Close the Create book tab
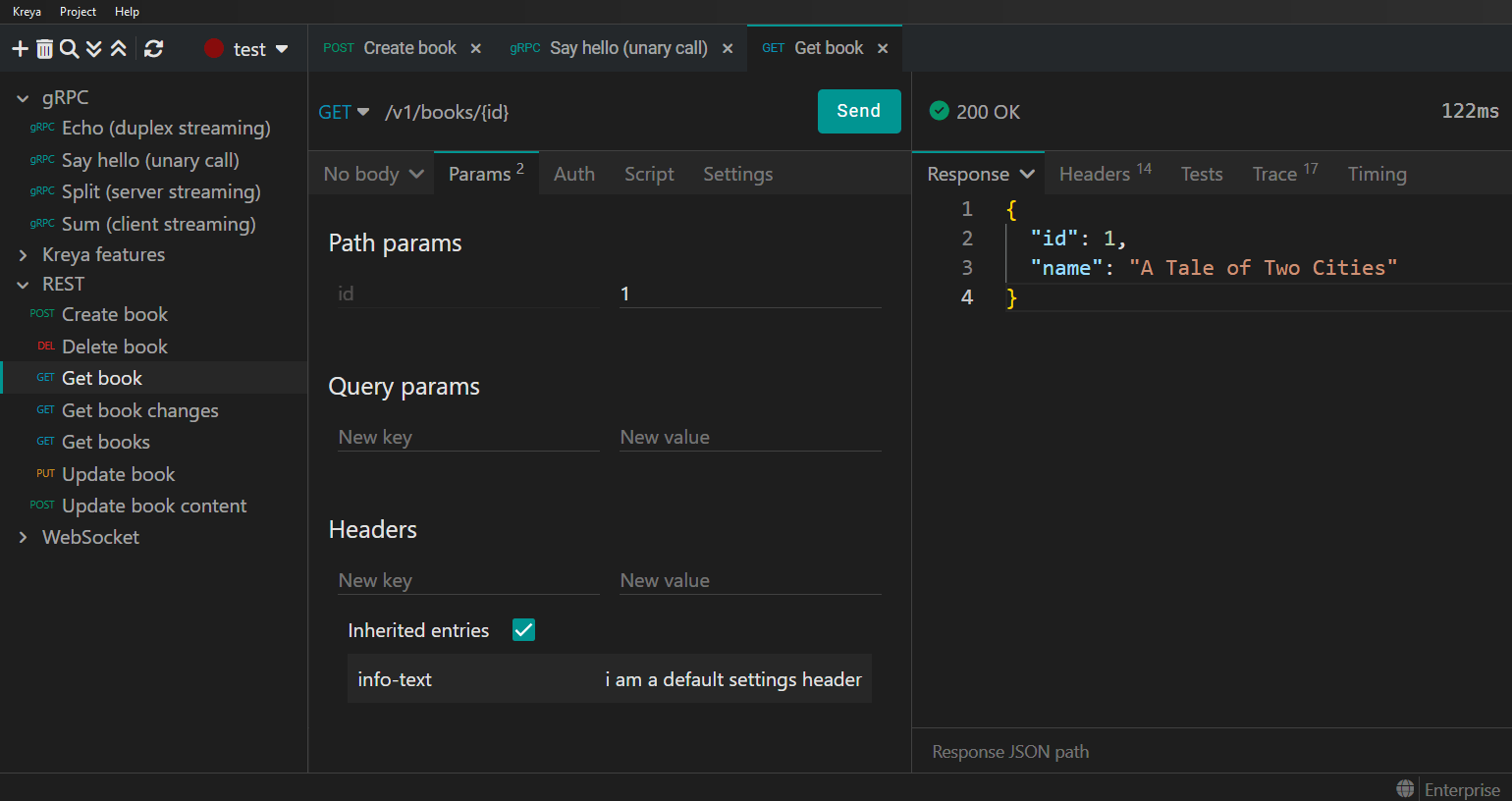 pyautogui.click(x=476, y=49)
